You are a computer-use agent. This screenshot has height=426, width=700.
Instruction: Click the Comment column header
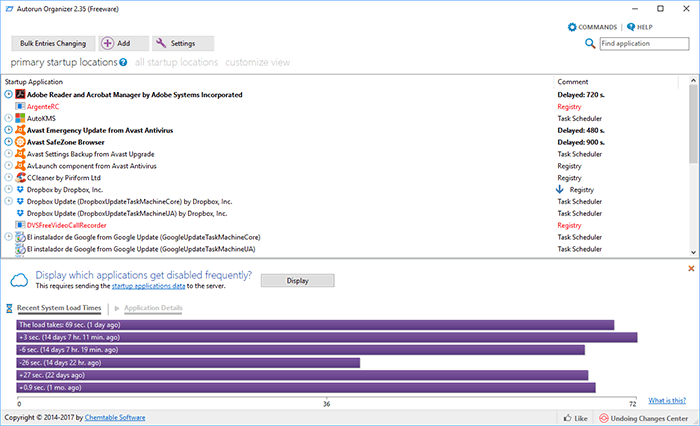click(x=616, y=82)
